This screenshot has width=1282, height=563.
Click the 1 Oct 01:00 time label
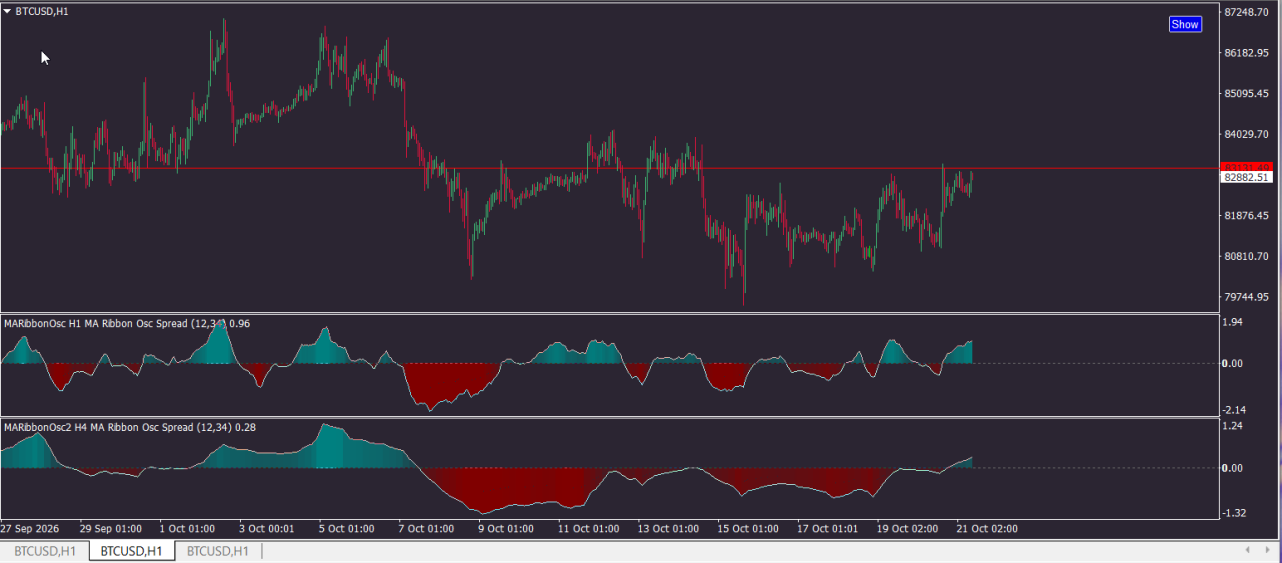click(x=187, y=529)
